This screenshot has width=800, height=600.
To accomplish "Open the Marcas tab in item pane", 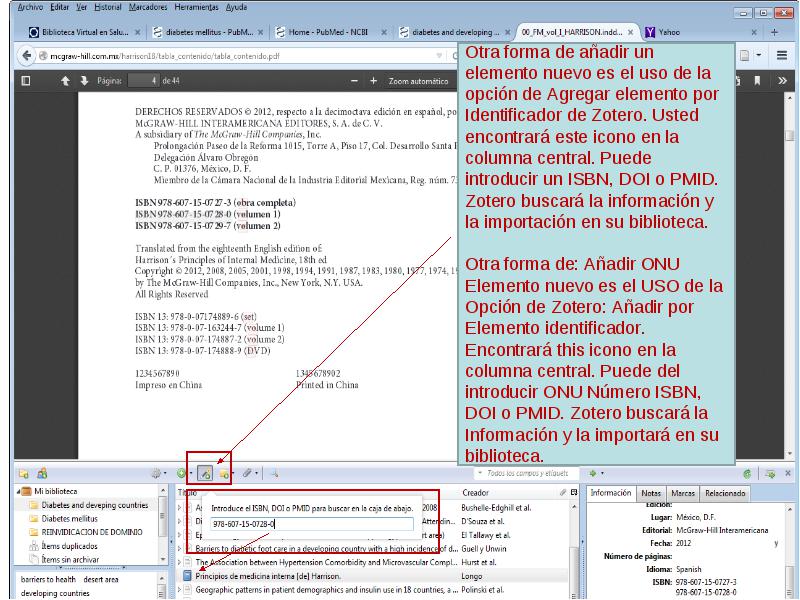I will [683, 493].
